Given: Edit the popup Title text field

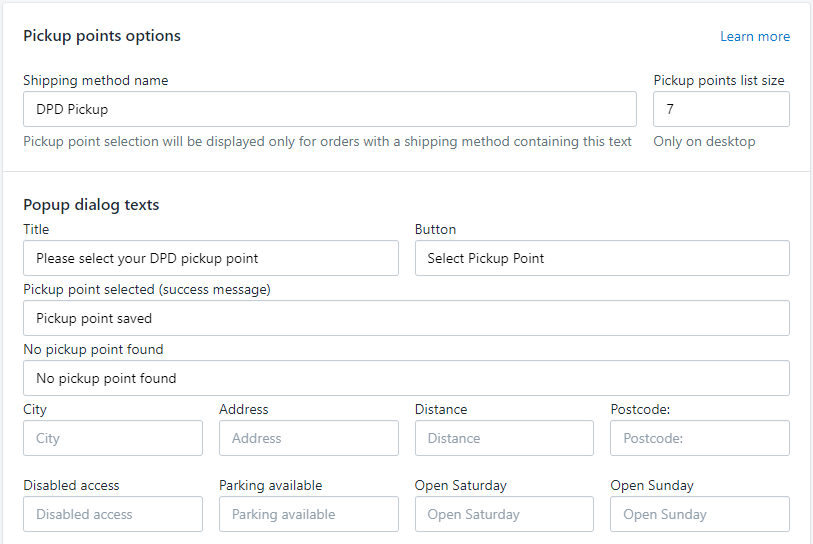Looking at the screenshot, I should [x=211, y=258].
